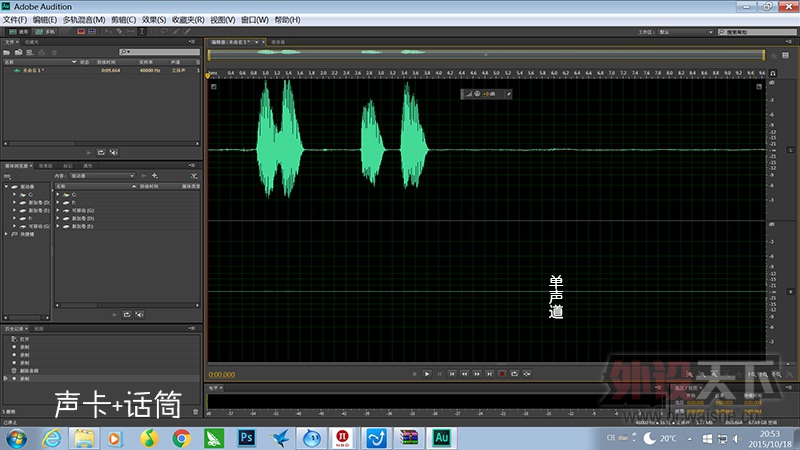The image size is (800, 450).
Task: Click the Play transport button
Action: click(427, 374)
